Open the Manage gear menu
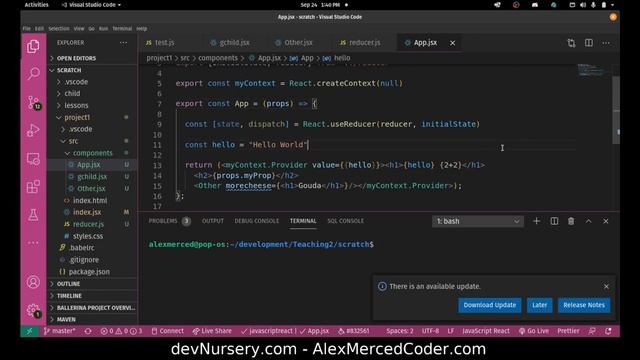This screenshot has width=640, height=360. (x=33, y=311)
